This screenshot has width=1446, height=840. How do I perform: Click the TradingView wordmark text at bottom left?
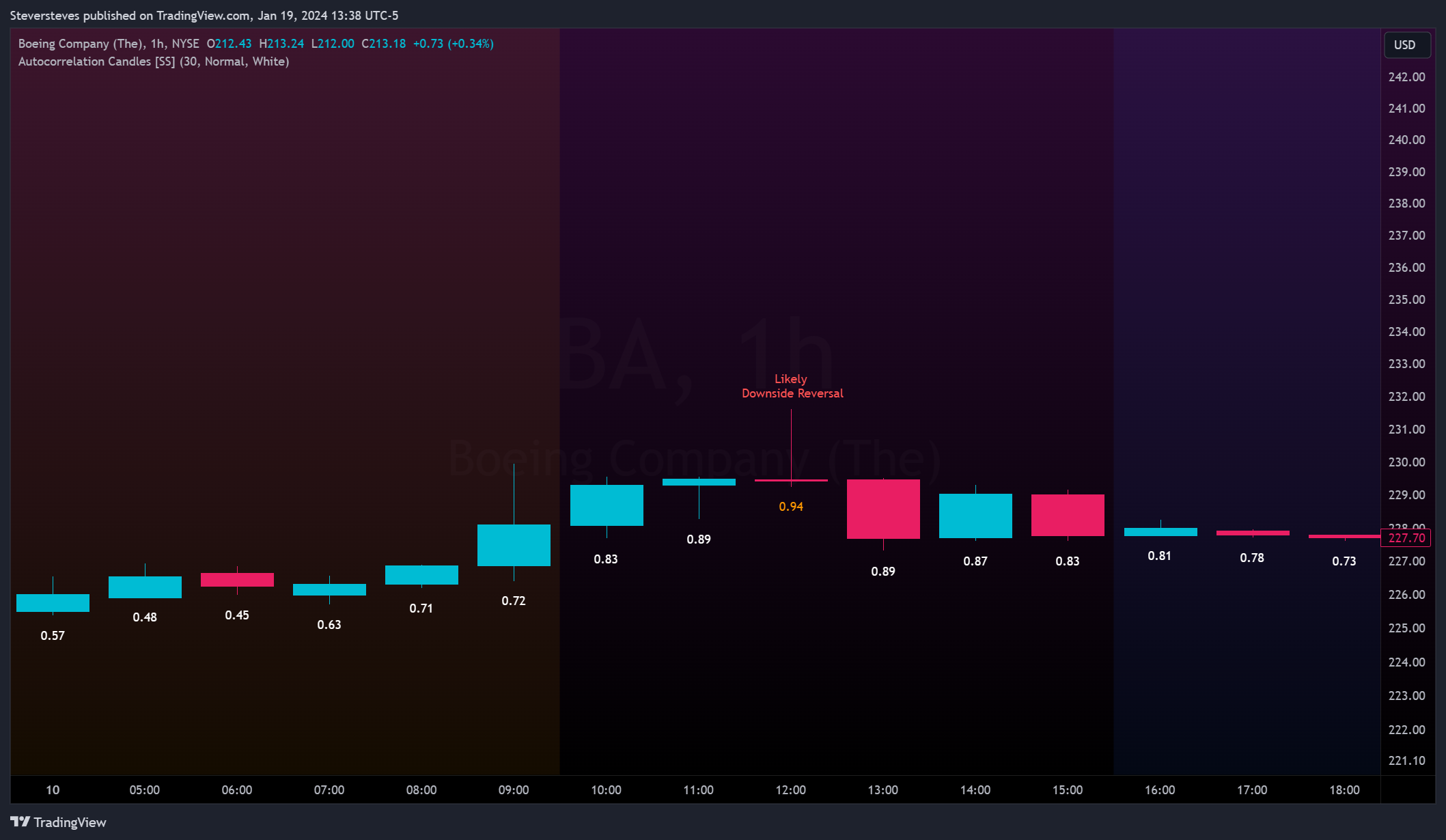pyautogui.click(x=70, y=822)
